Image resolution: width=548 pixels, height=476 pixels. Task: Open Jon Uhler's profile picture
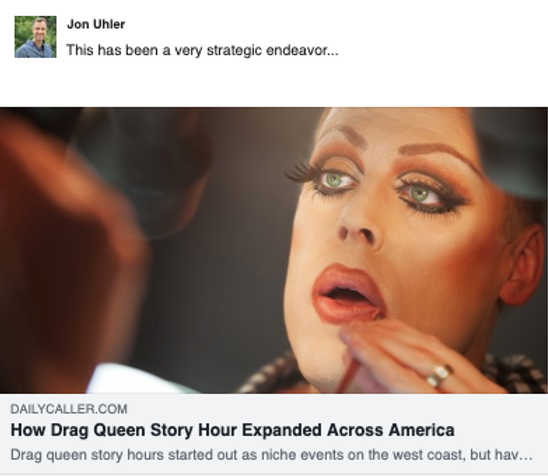[x=35, y=37]
